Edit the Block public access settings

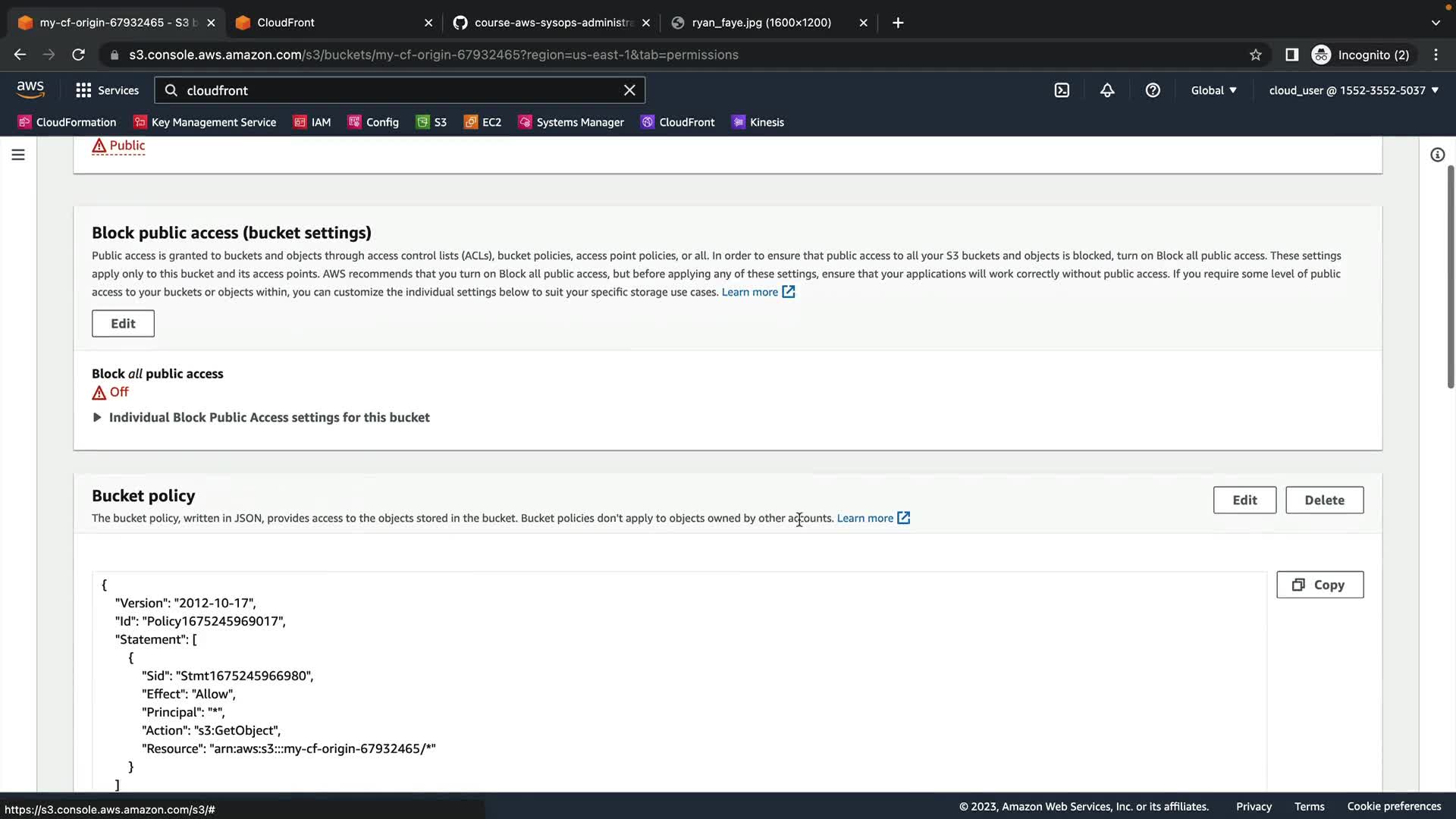[123, 324]
